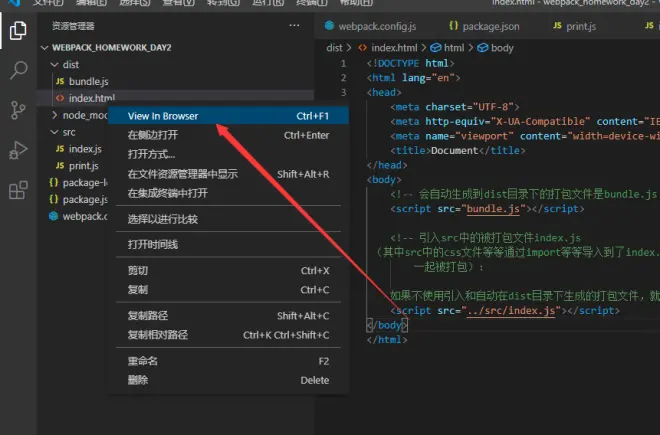Click the 资源管理器 panel title

tap(73, 26)
